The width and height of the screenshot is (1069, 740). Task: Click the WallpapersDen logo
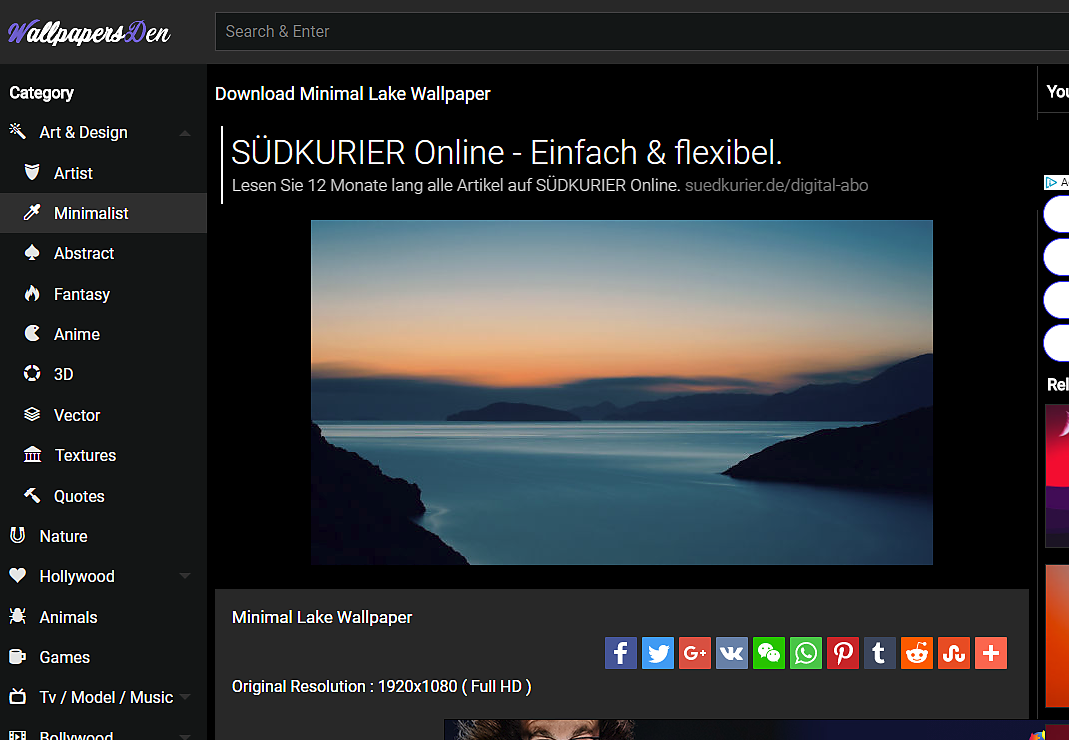pos(90,32)
